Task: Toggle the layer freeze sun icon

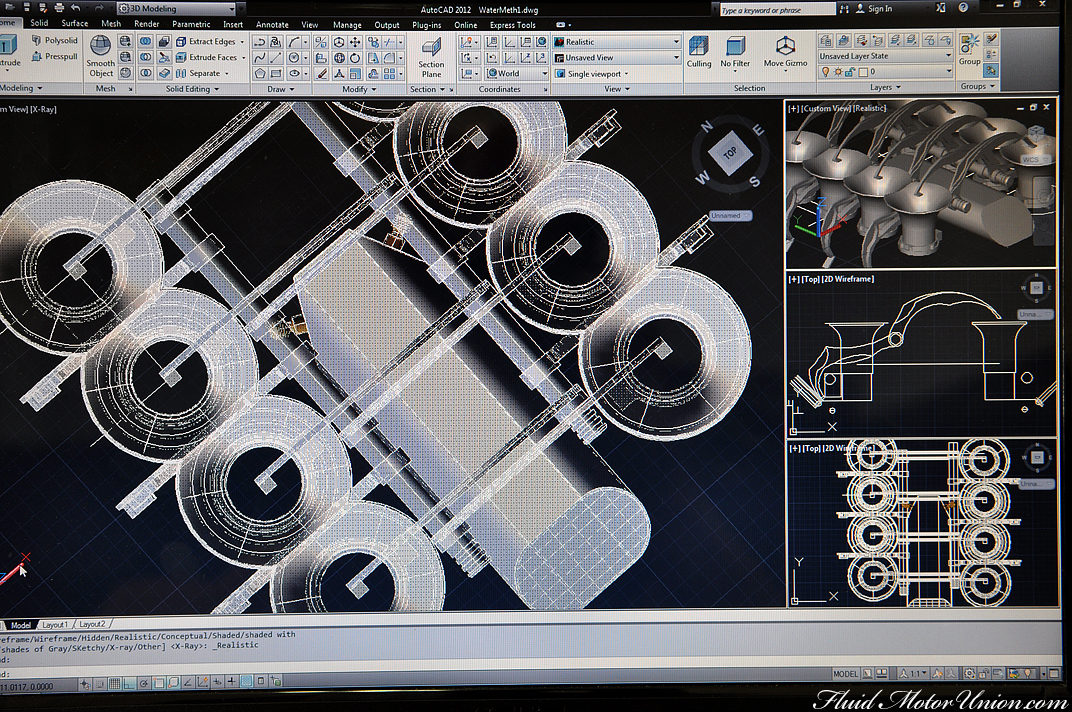Action: pyautogui.click(x=838, y=72)
